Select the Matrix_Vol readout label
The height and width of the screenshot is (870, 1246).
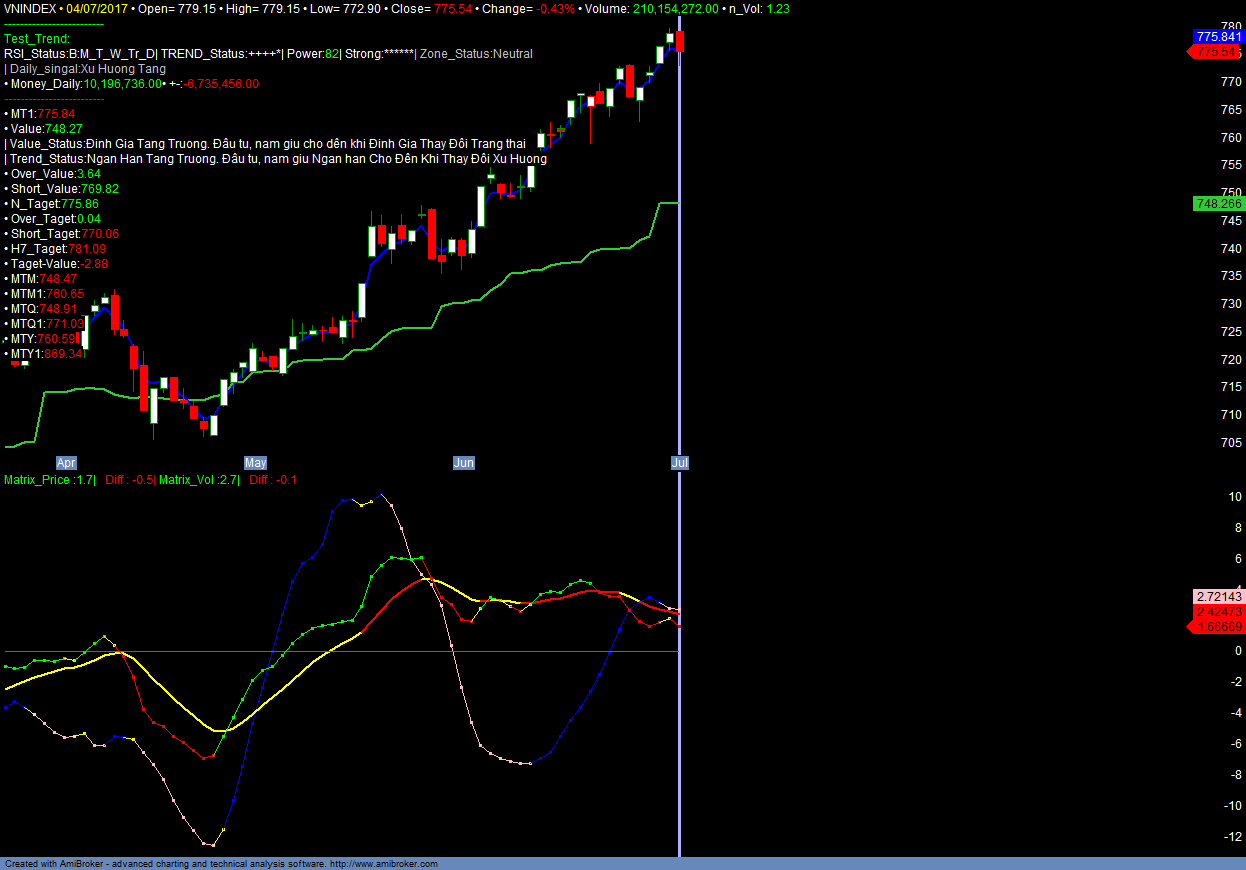tap(198, 480)
